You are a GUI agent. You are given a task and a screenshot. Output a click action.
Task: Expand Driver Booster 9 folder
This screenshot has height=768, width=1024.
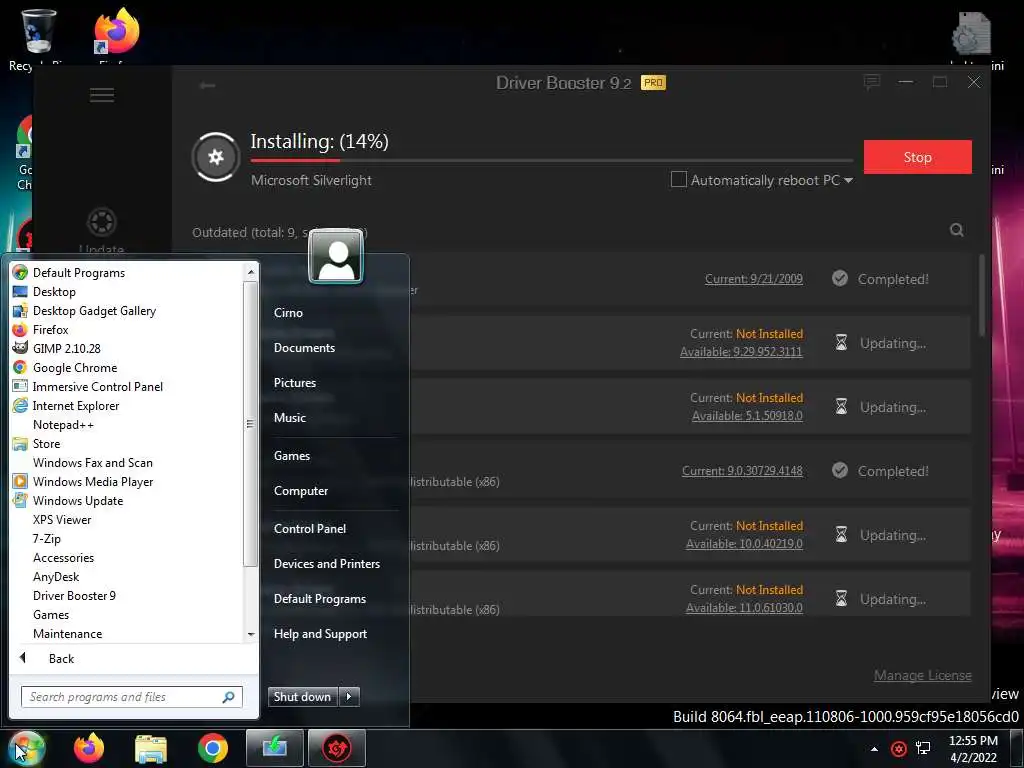pos(74,596)
